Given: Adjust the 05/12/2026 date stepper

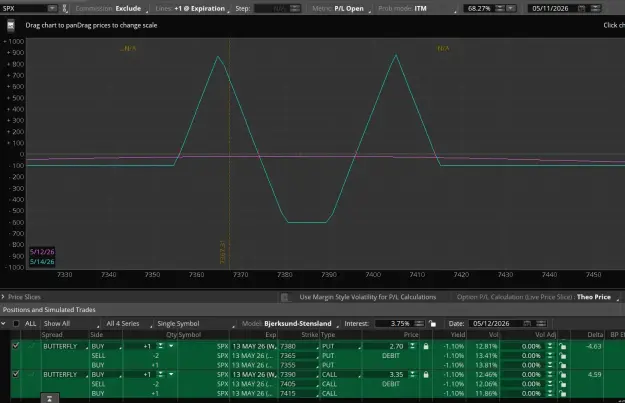Looking at the screenshot, I should click(x=541, y=323).
